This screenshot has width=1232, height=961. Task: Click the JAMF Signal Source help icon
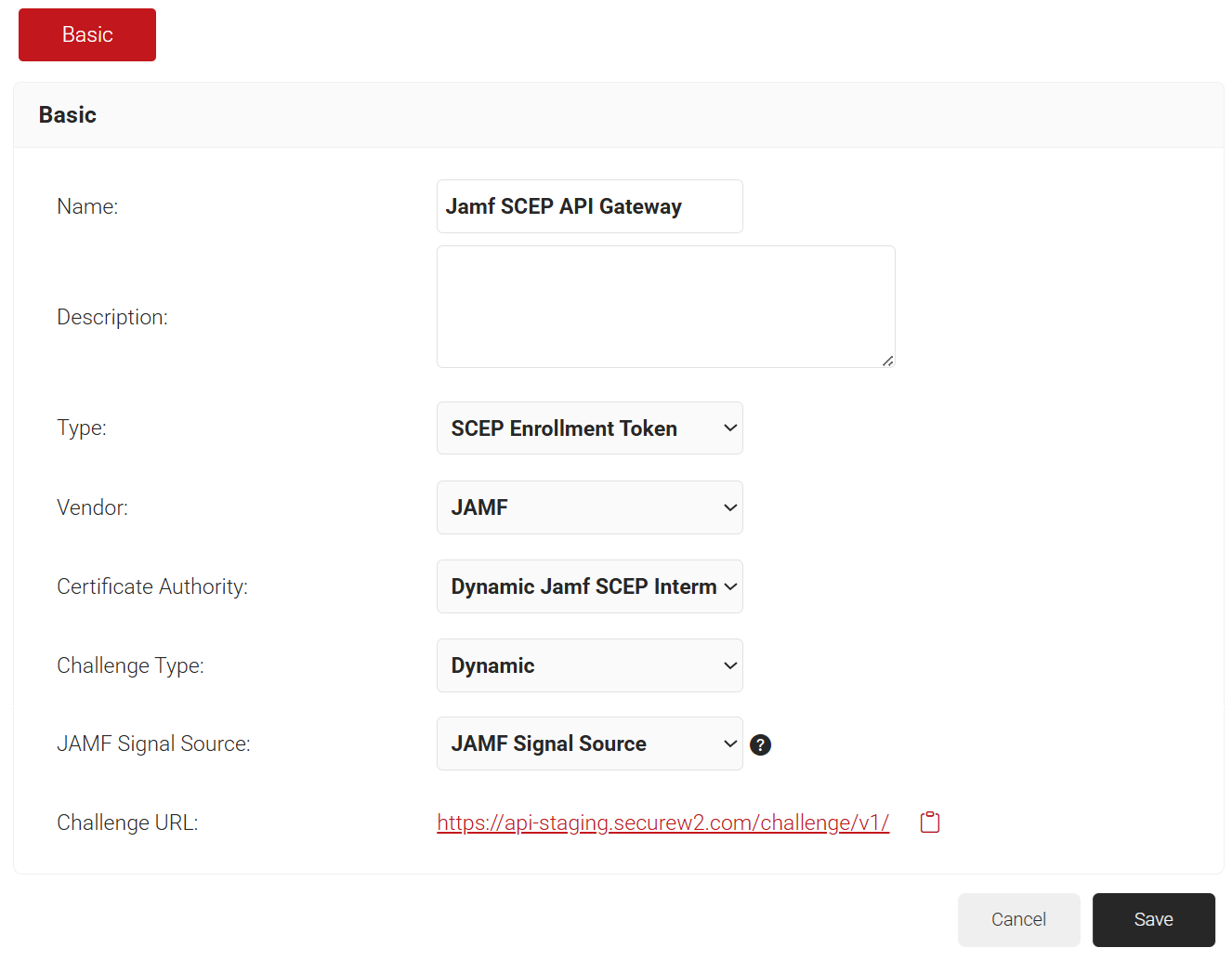click(760, 744)
